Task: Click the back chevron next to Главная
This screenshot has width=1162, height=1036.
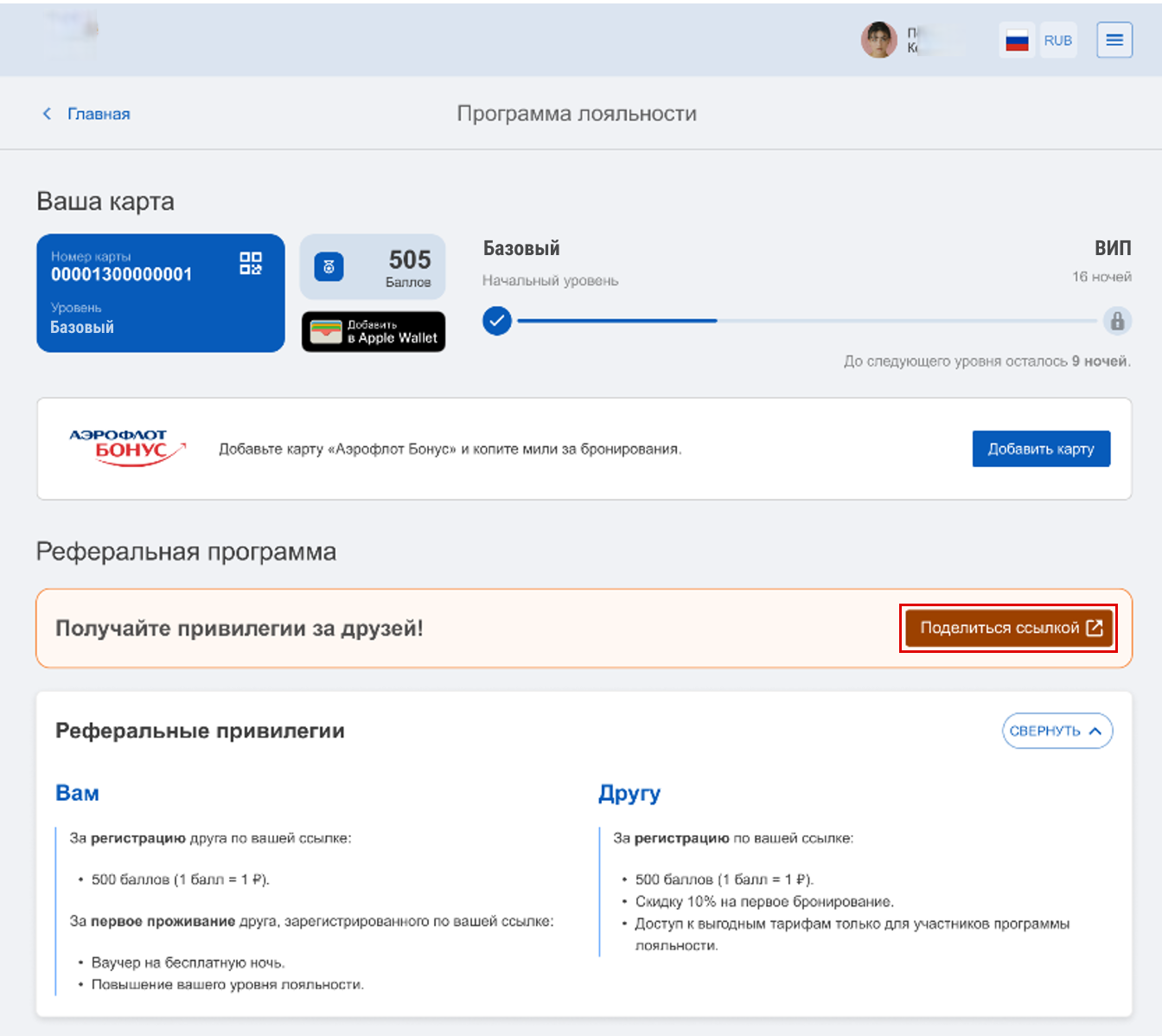Action: coord(47,113)
